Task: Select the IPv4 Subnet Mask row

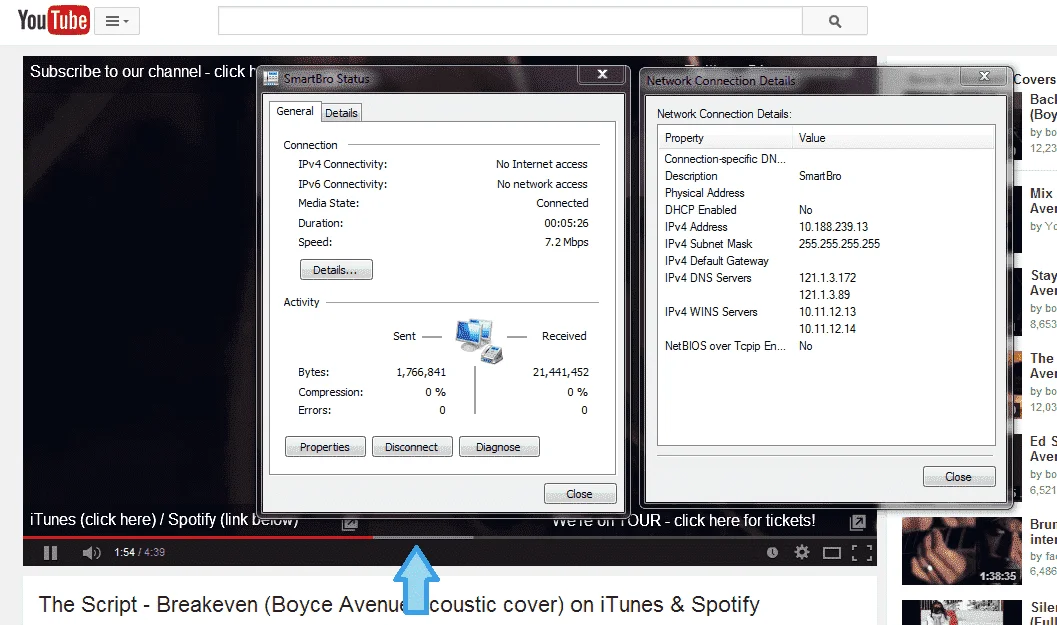Action: [x=826, y=243]
